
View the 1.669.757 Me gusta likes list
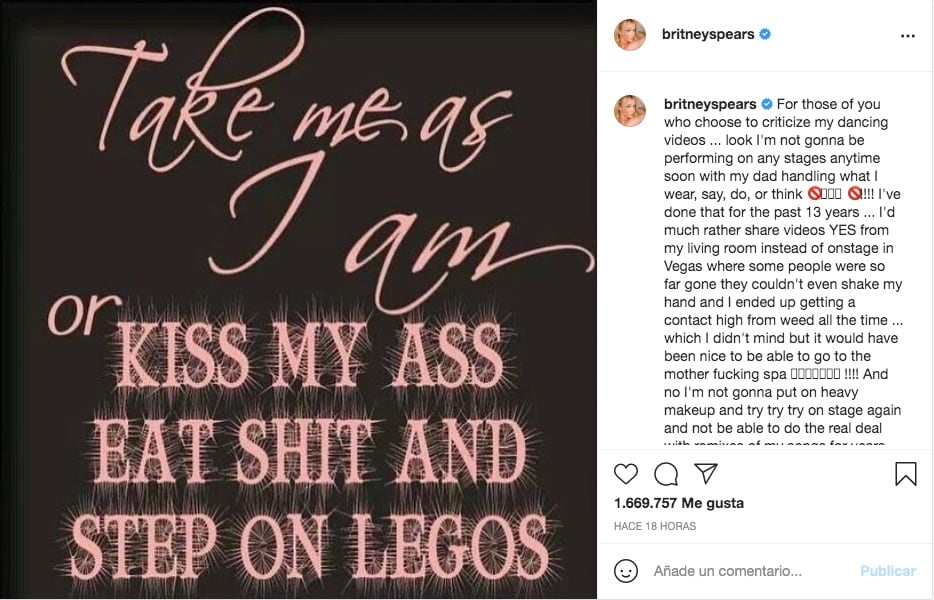(679, 503)
